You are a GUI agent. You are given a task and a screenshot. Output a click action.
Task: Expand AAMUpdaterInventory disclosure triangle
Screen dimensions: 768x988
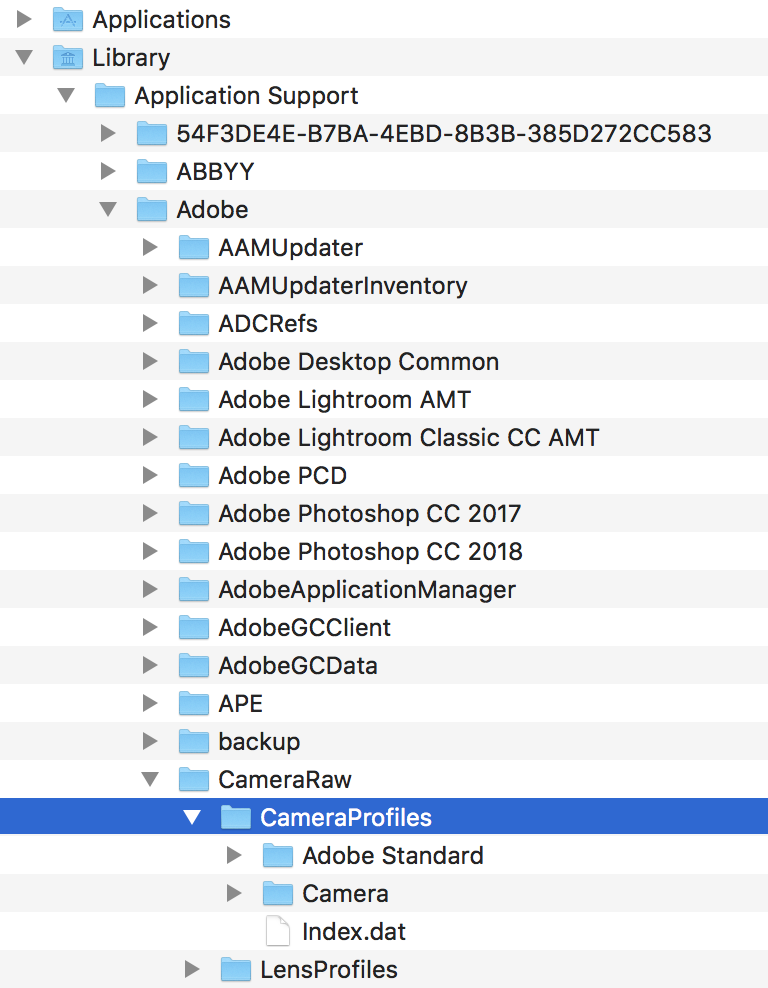[x=150, y=285]
